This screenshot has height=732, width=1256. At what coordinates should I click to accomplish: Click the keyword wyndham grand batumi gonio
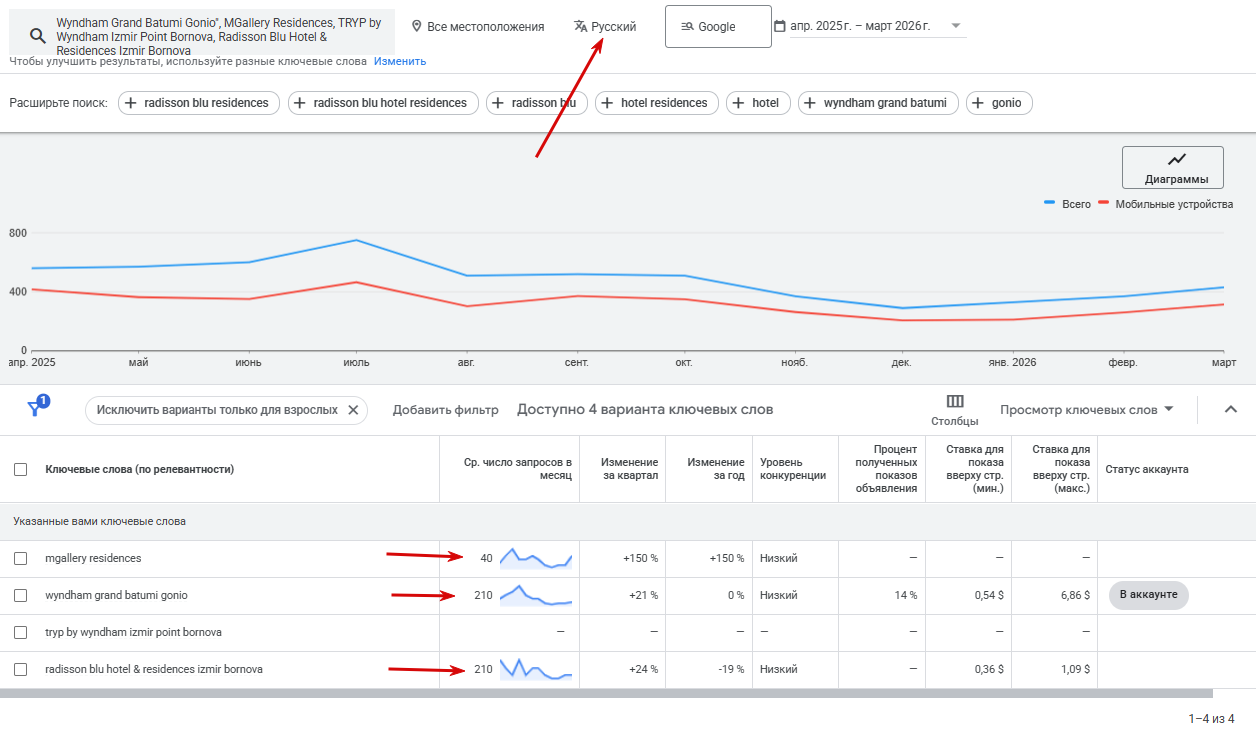point(116,595)
